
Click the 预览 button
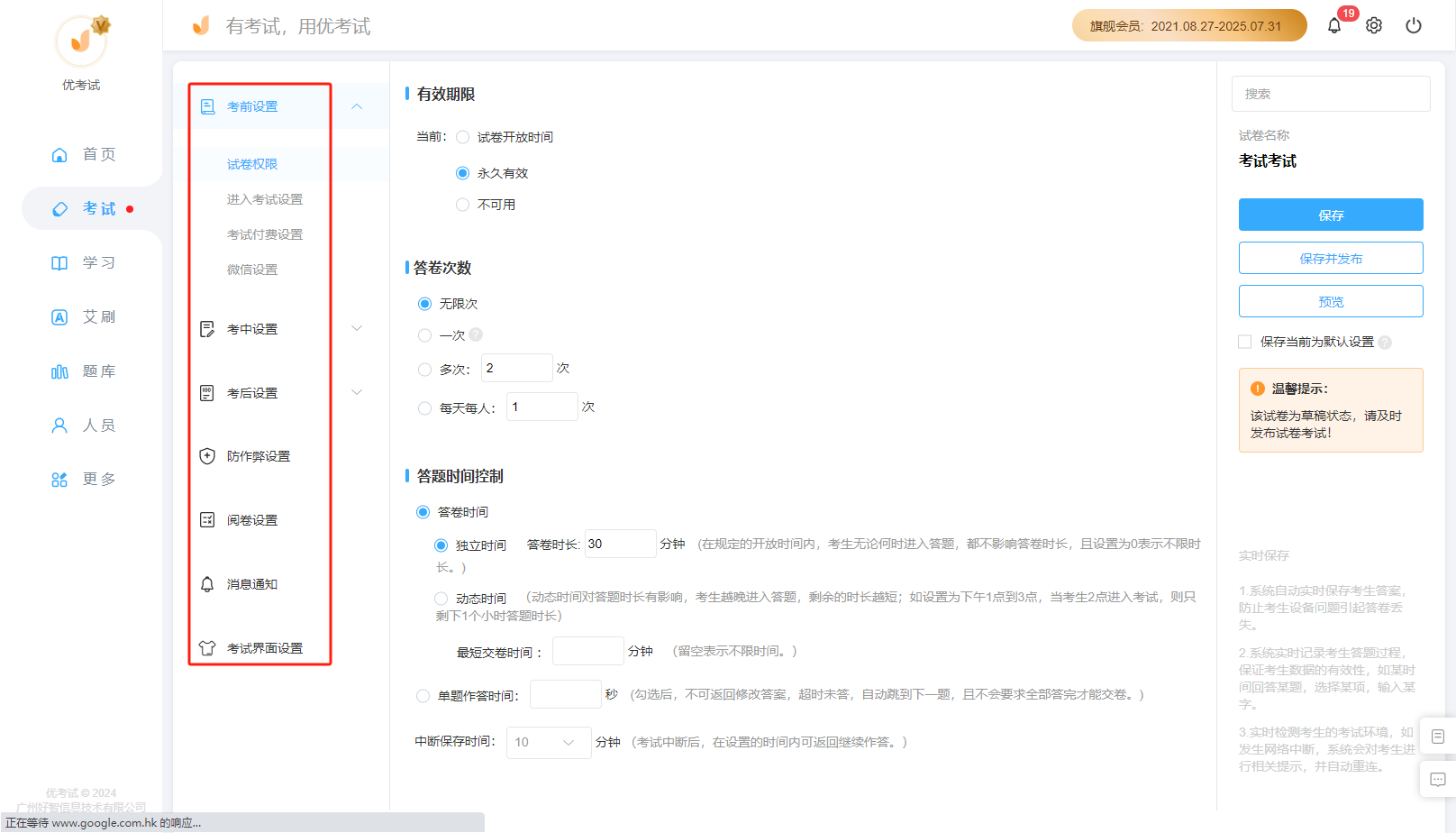1331,301
